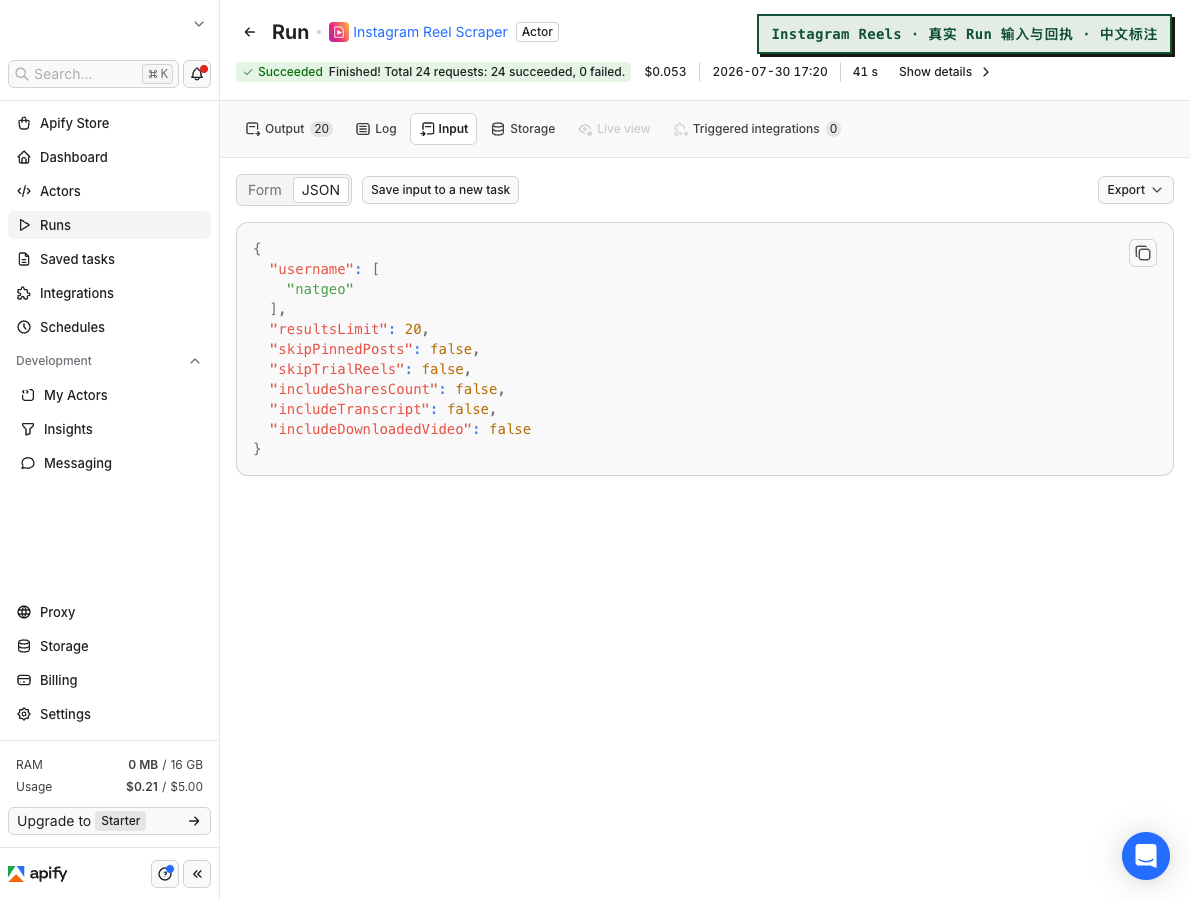Click the 41 s run duration
The width and height of the screenshot is (1190, 900).
(865, 72)
